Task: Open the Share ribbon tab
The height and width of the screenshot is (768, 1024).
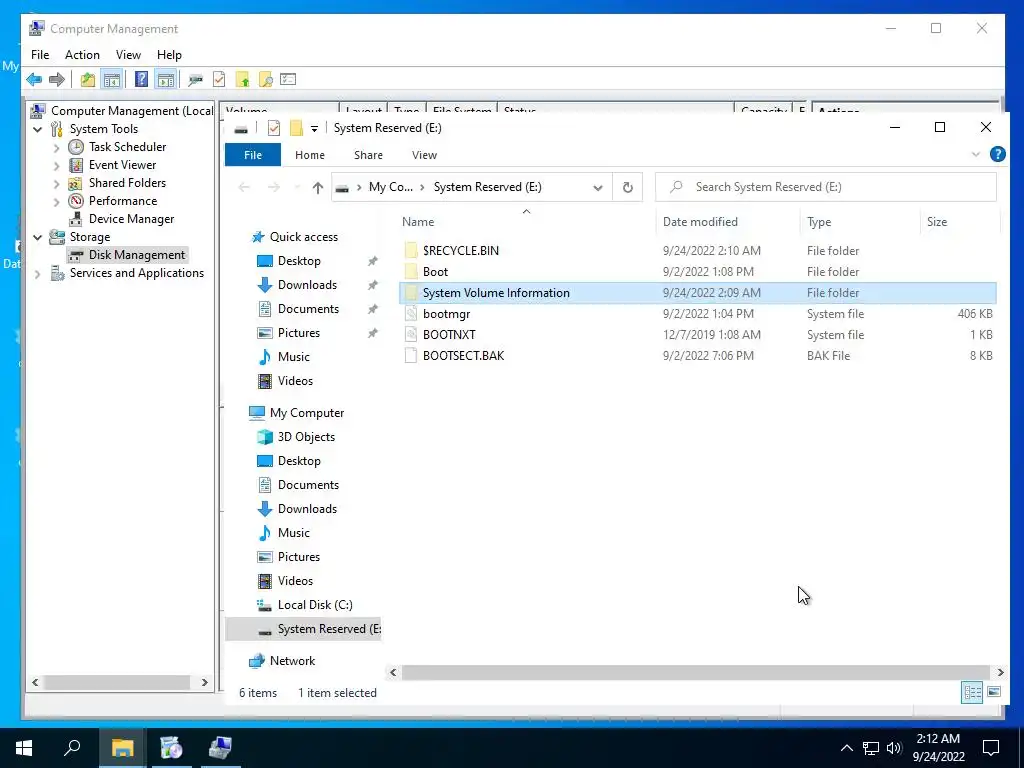Action: coord(368,155)
